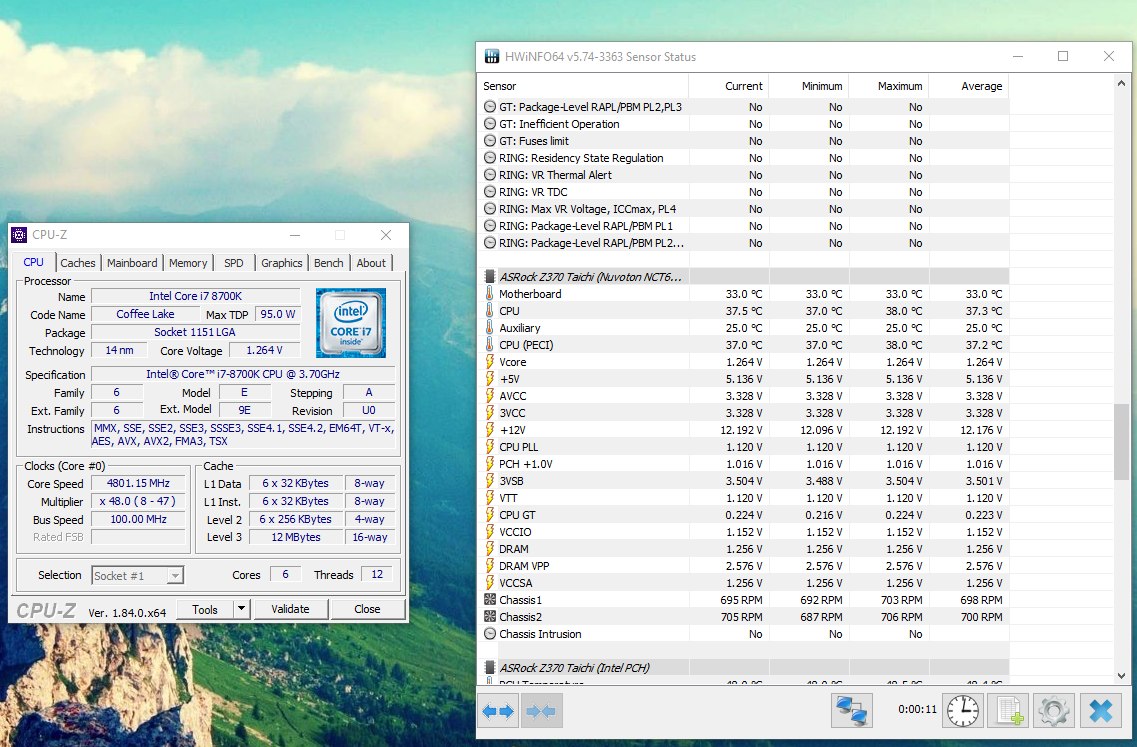
Task: Select the VCCIO sensor row
Action: [743, 532]
